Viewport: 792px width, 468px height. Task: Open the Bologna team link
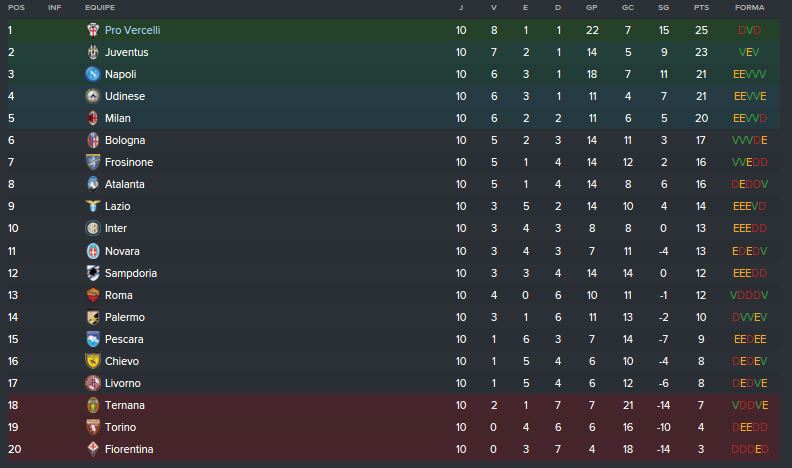[125, 140]
